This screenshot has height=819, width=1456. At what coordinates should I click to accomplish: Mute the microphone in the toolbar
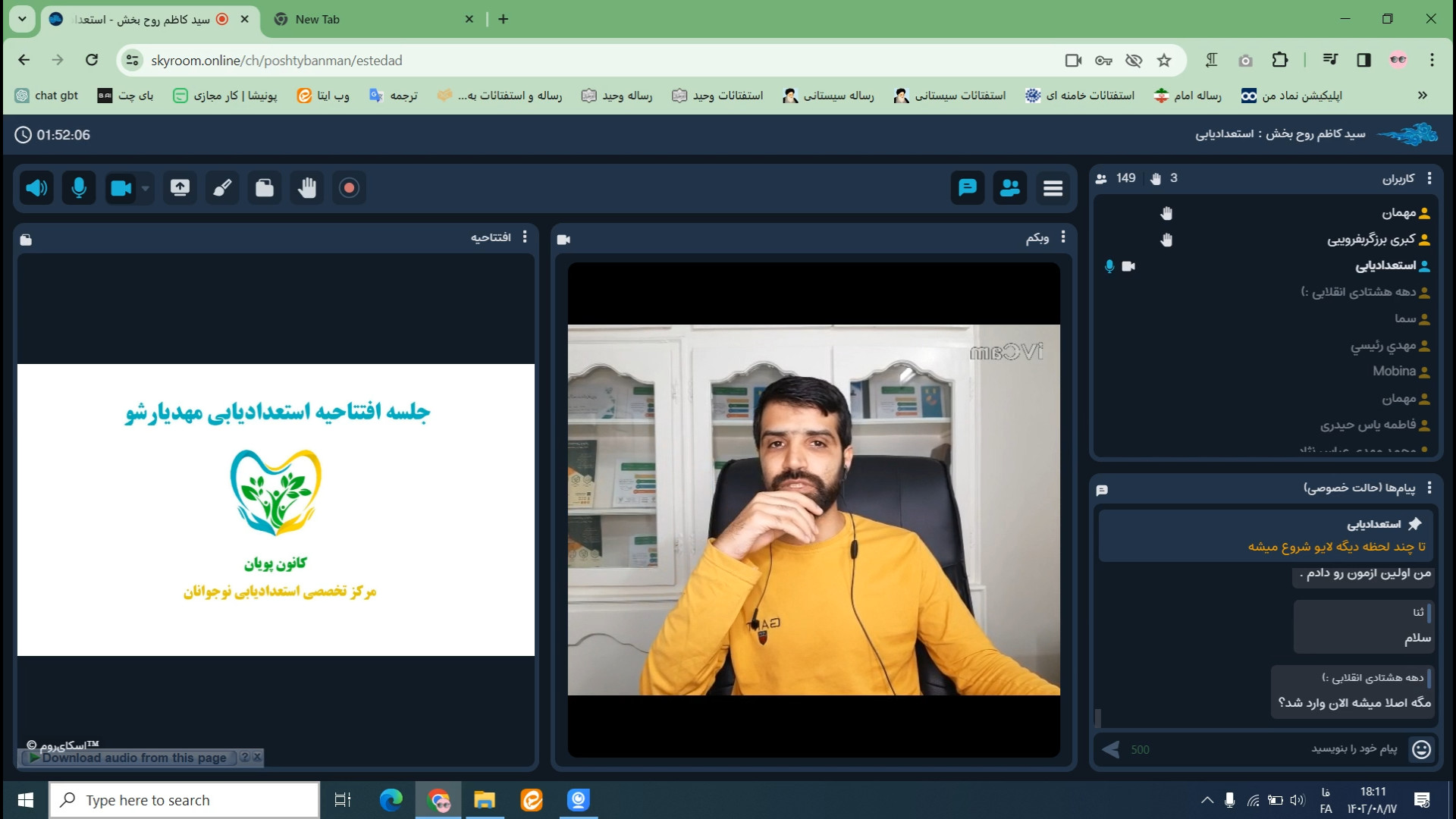[x=79, y=187]
